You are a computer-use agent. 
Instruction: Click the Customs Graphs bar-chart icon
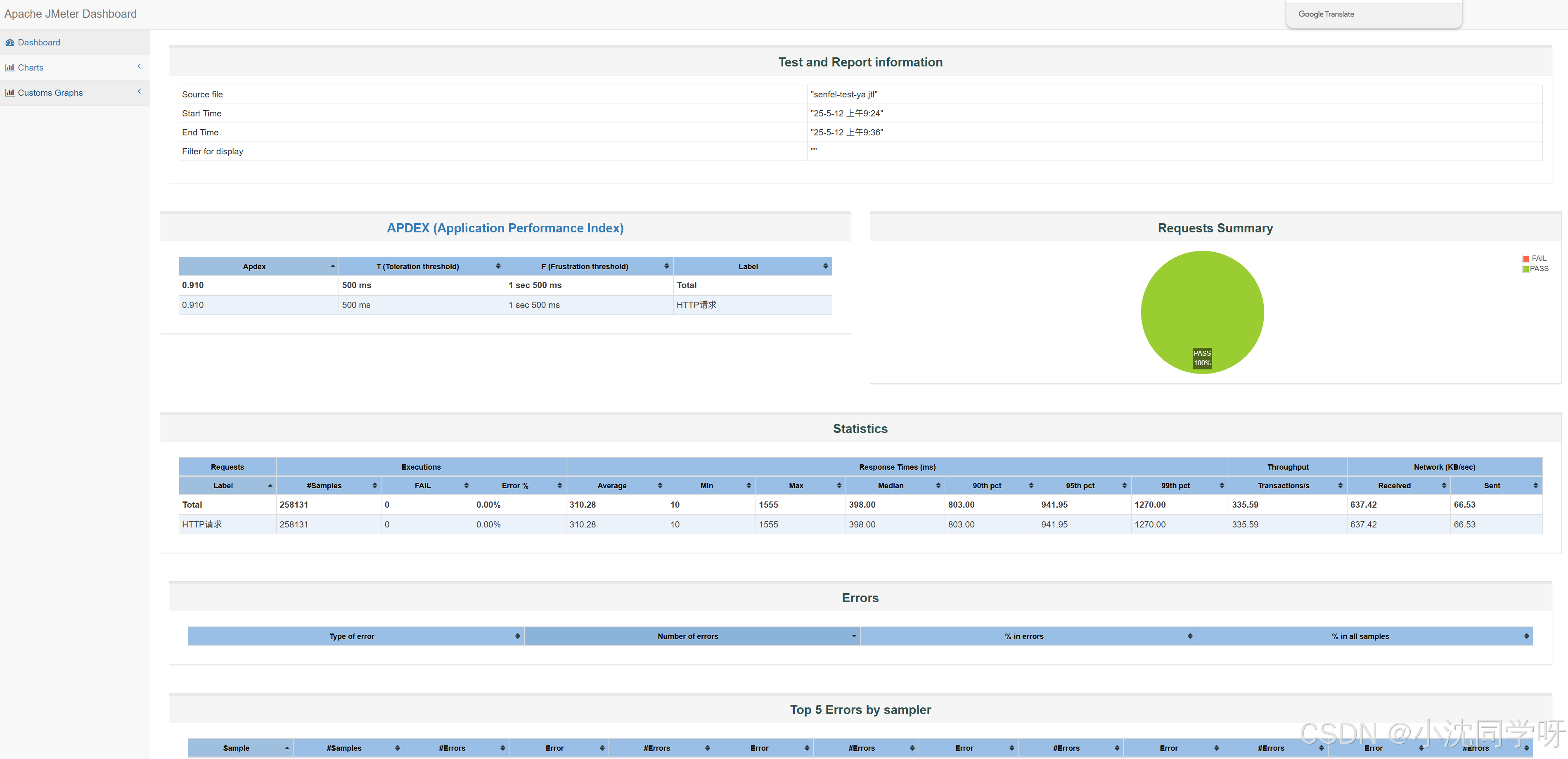pos(10,92)
